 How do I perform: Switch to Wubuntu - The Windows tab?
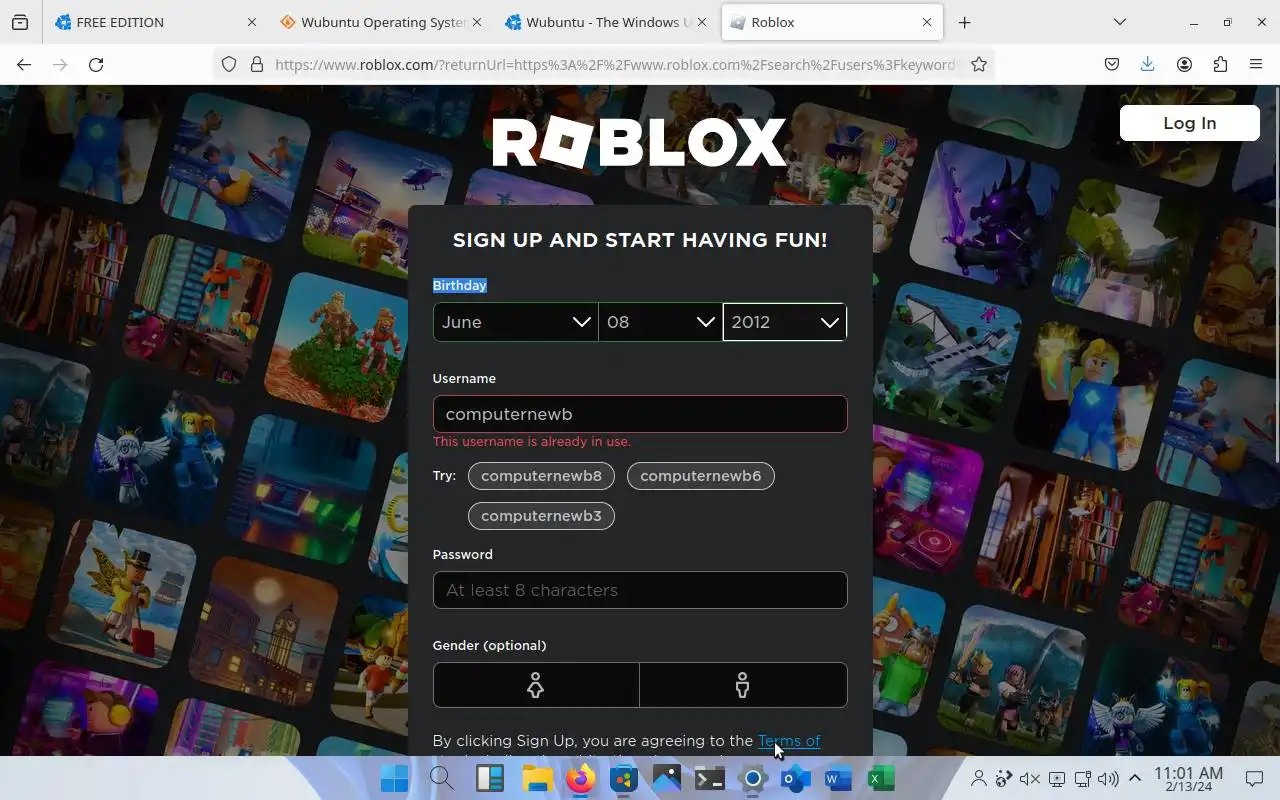tap(606, 22)
